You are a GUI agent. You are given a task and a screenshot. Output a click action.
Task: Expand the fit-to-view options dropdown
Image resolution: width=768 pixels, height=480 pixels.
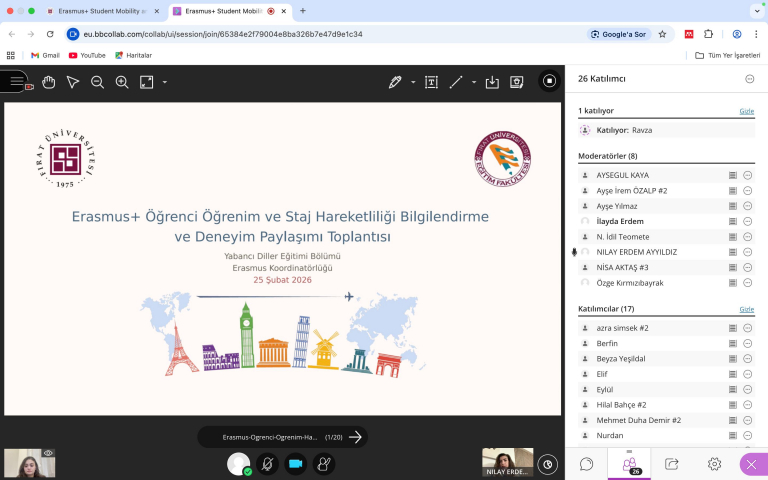[x=165, y=82]
